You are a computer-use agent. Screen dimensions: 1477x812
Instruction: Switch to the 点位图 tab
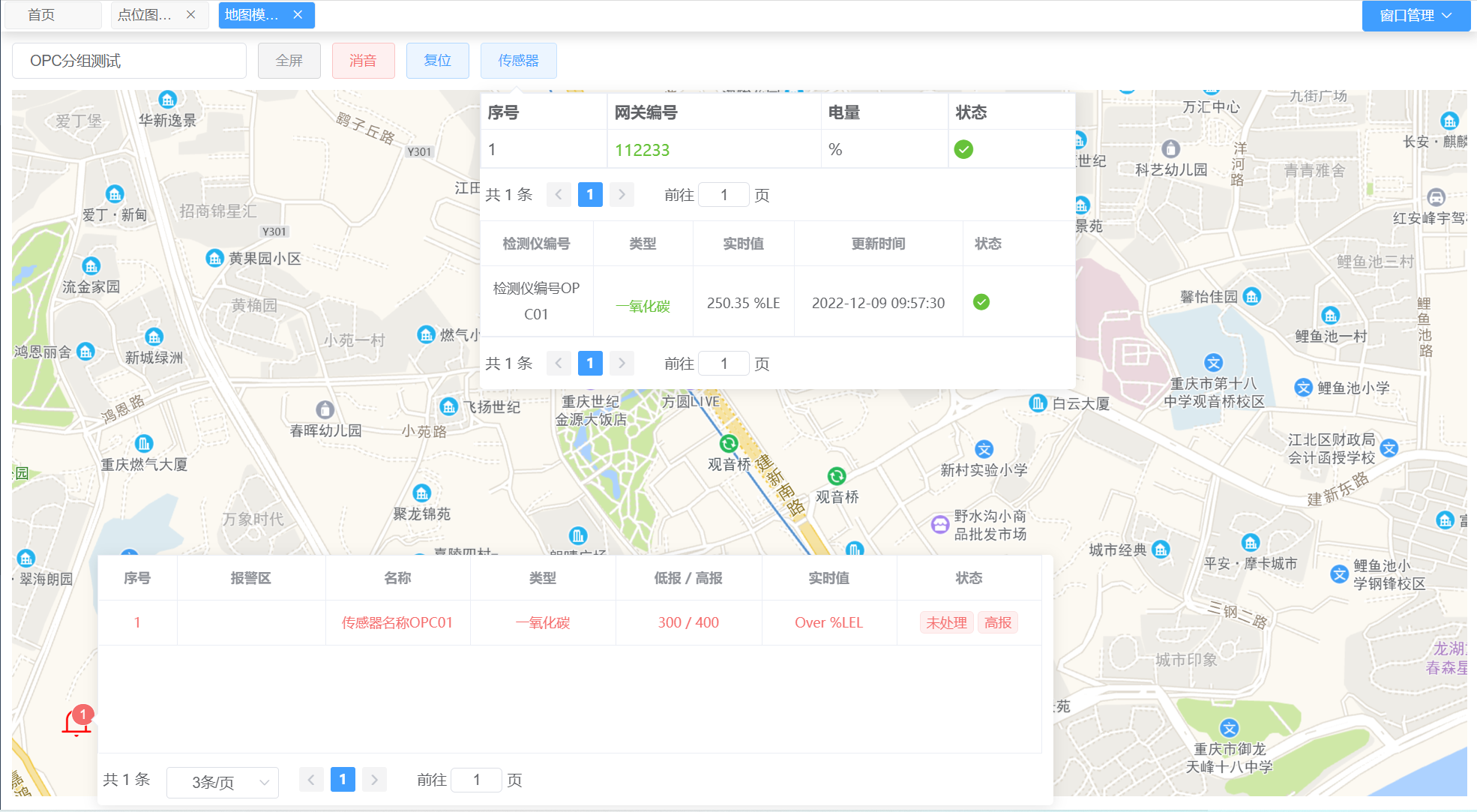point(145,15)
